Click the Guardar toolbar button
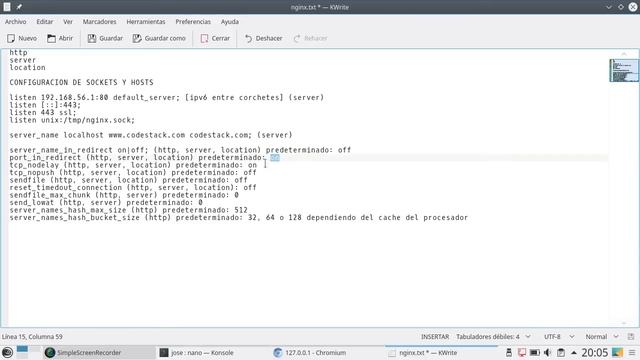Image resolution: width=640 pixels, height=360 pixels. 105,38
